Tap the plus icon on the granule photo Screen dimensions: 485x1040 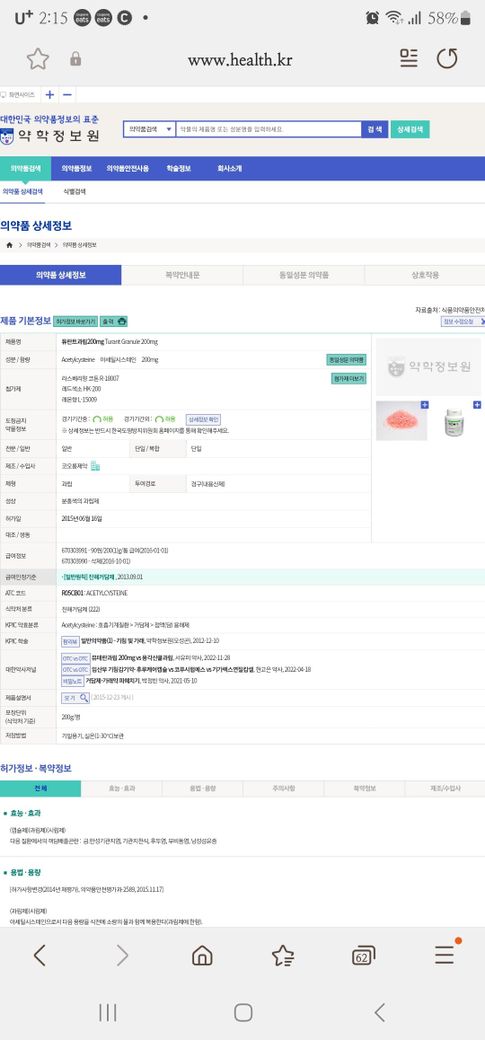(425, 405)
